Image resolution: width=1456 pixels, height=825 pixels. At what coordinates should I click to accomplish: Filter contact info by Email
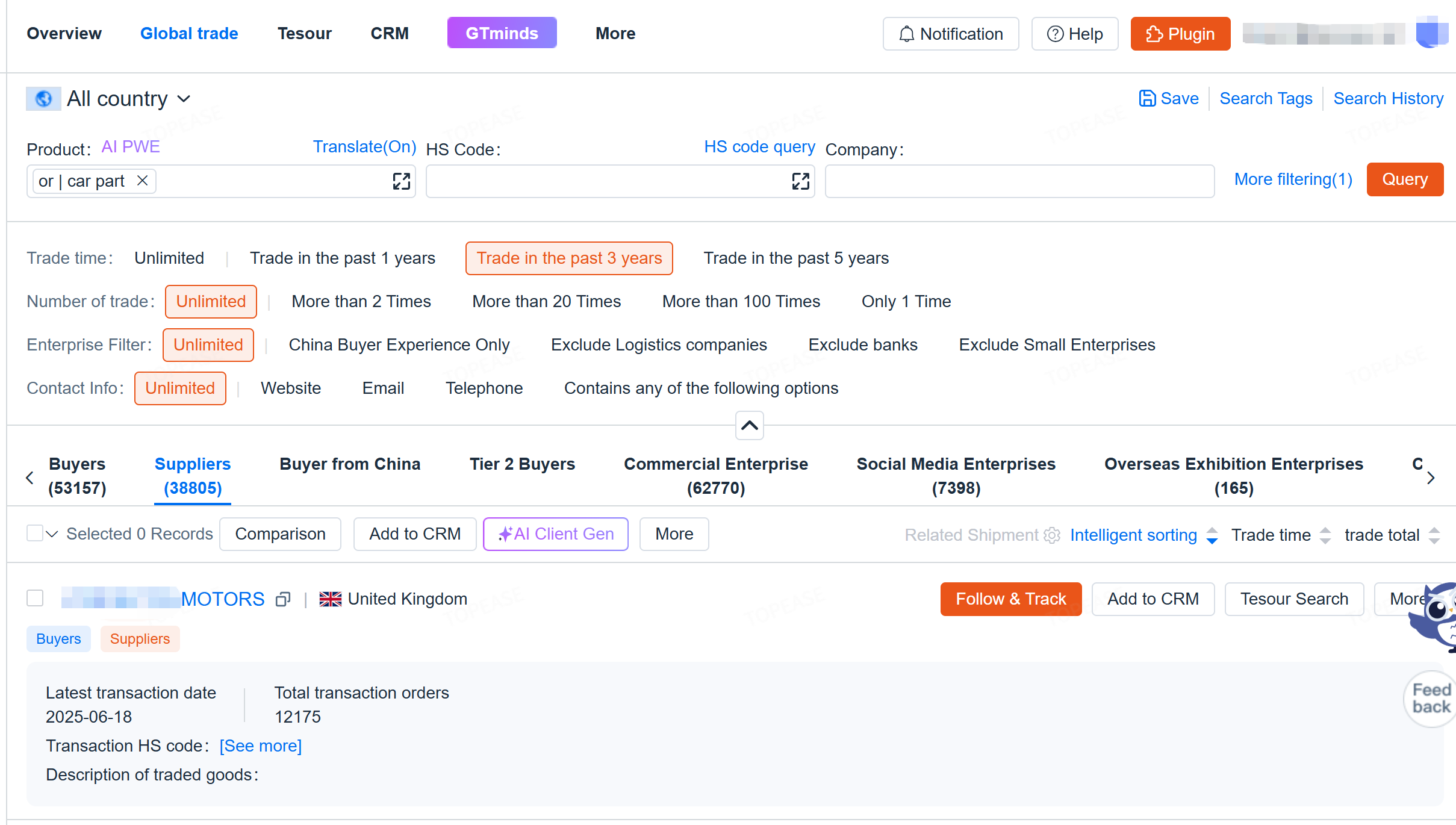pos(383,388)
